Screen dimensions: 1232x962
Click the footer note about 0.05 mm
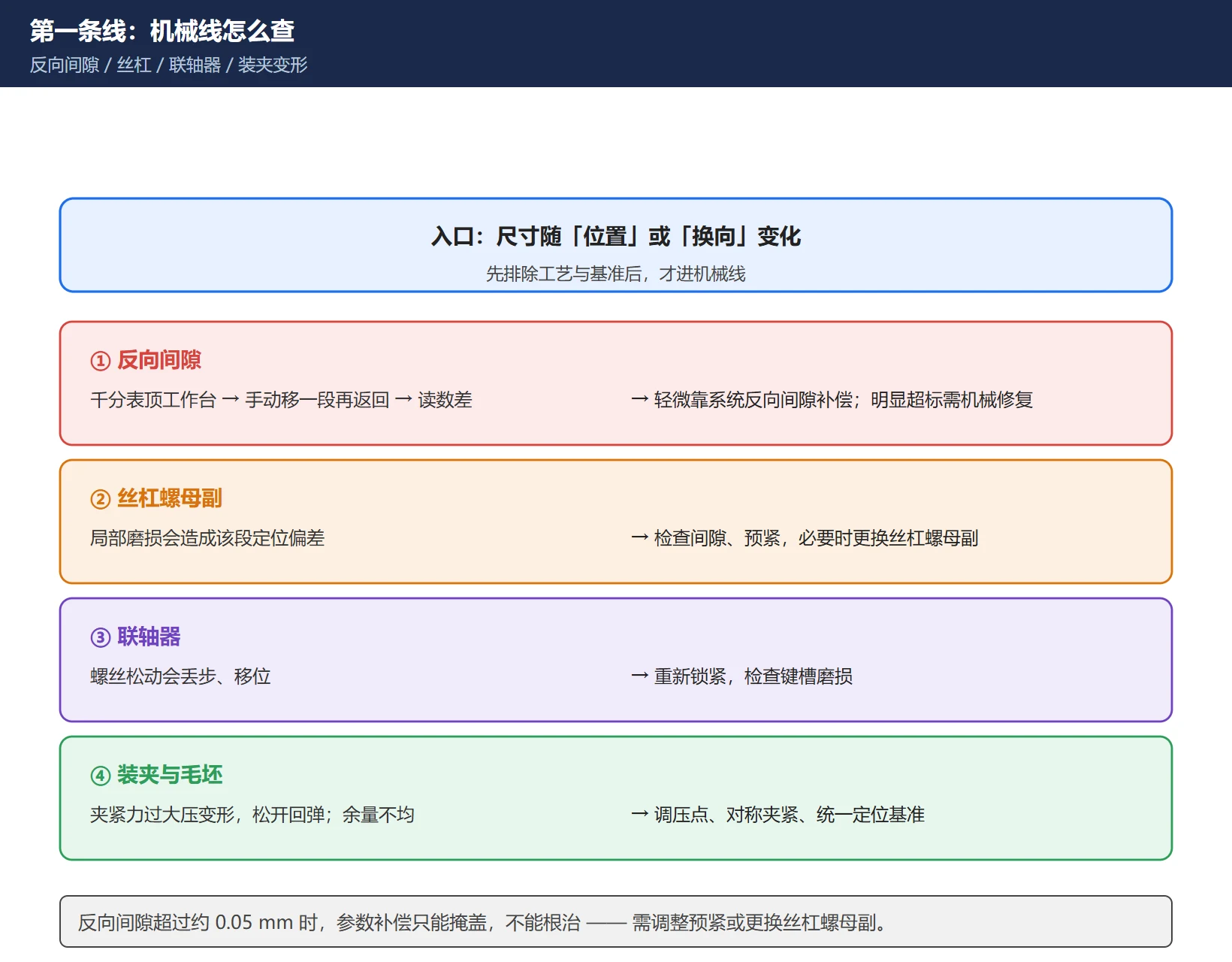(616, 921)
